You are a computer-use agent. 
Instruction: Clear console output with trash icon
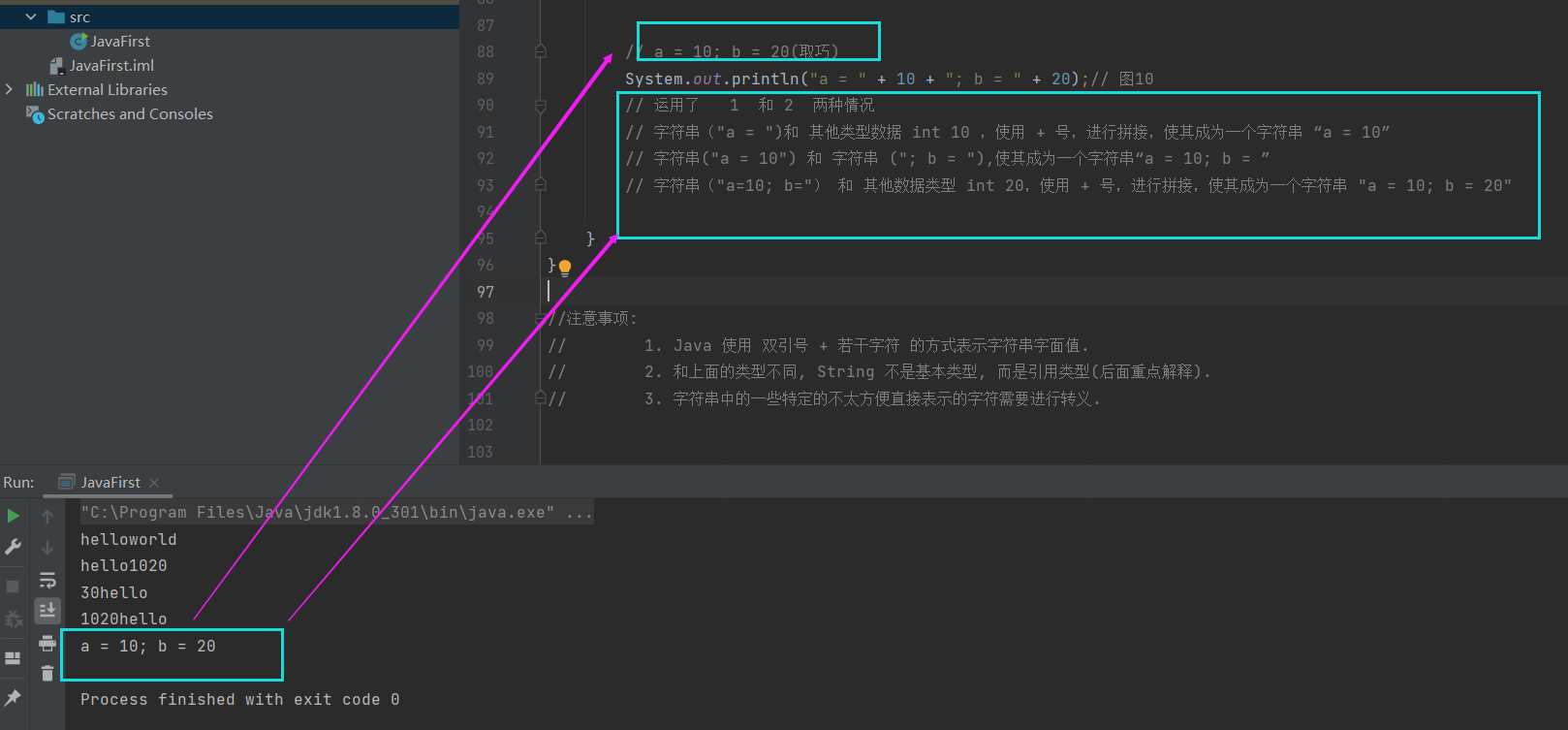click(47, 673)
